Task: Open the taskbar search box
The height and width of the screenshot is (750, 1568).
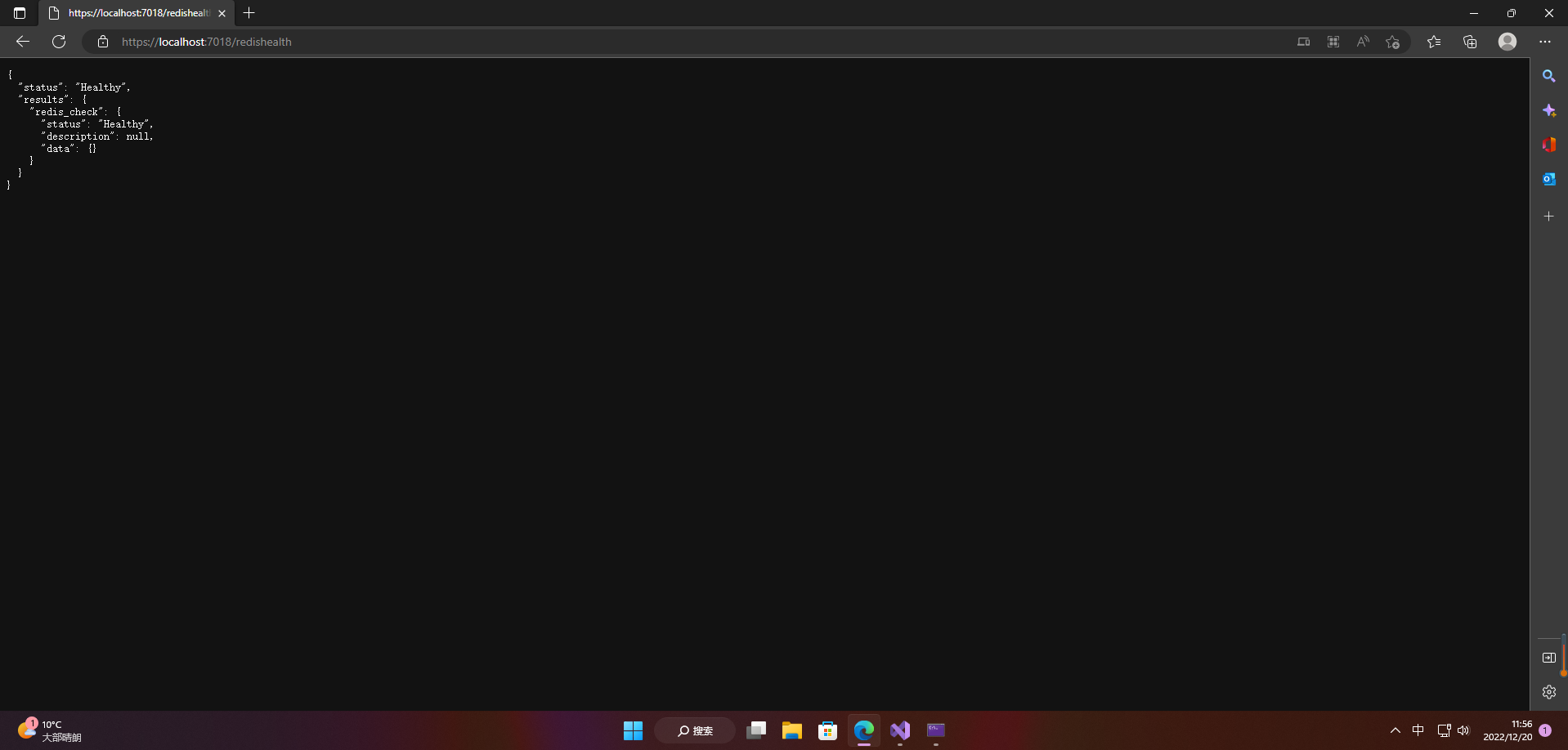Action: click(695, 730)
